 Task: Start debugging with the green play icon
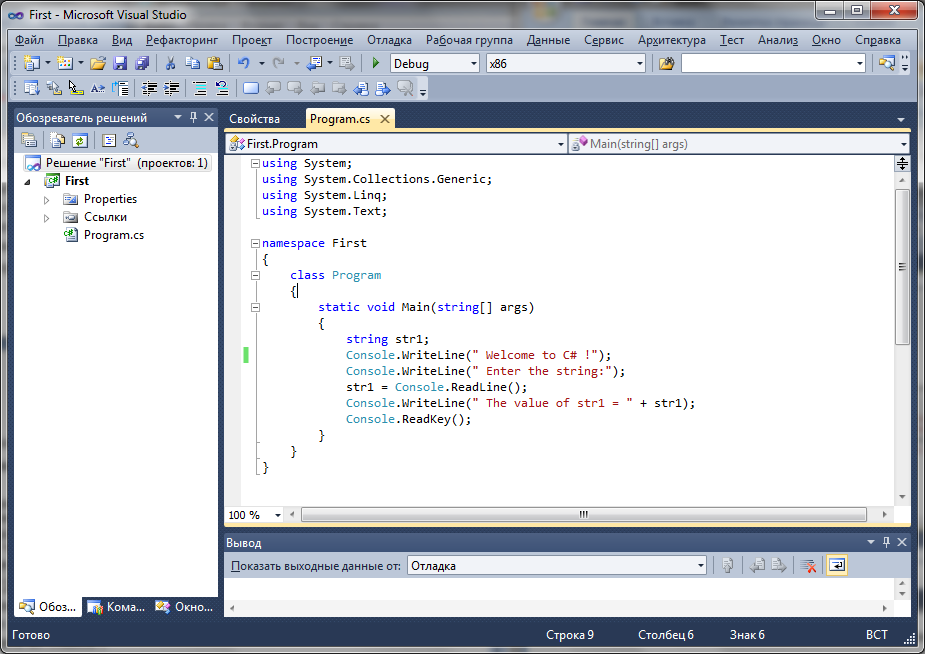tap(376, 63)
